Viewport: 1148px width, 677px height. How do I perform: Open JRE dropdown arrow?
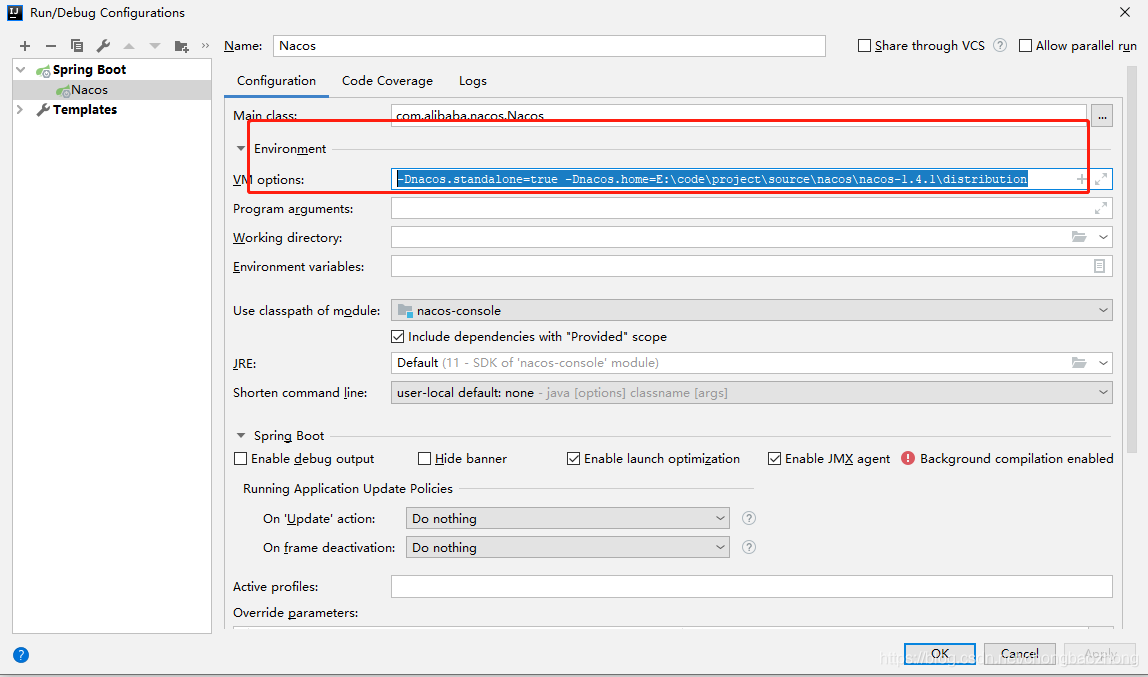1103,363
